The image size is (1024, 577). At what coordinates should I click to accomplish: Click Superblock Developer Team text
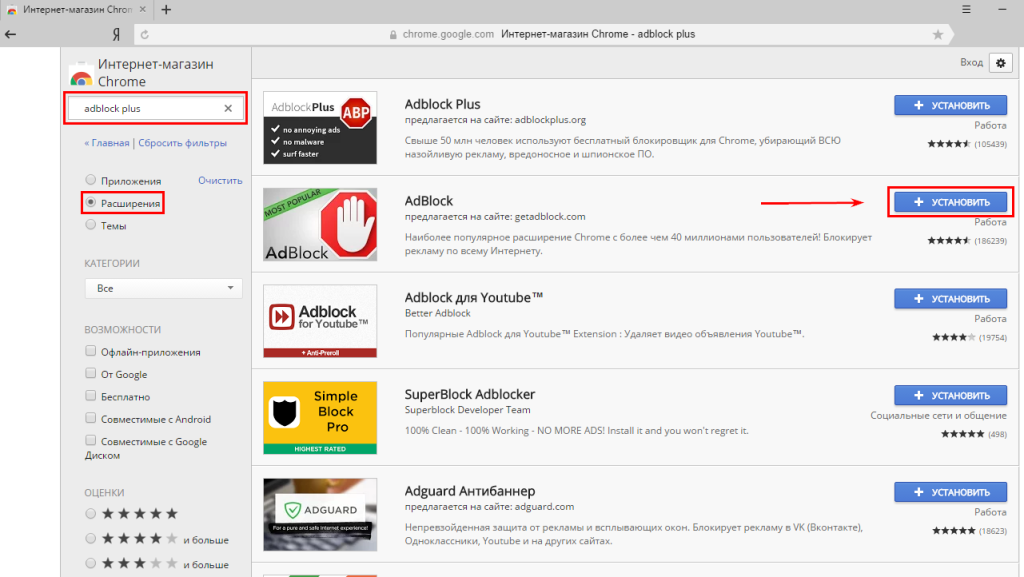[x=468, y=410]
